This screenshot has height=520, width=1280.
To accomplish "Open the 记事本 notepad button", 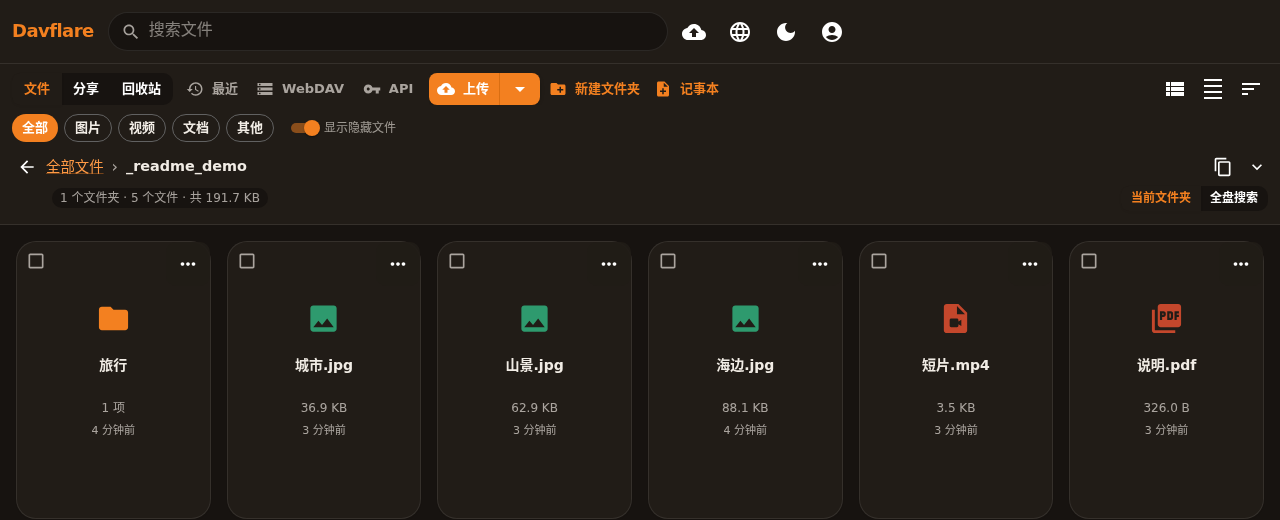I will pos(687,89).
